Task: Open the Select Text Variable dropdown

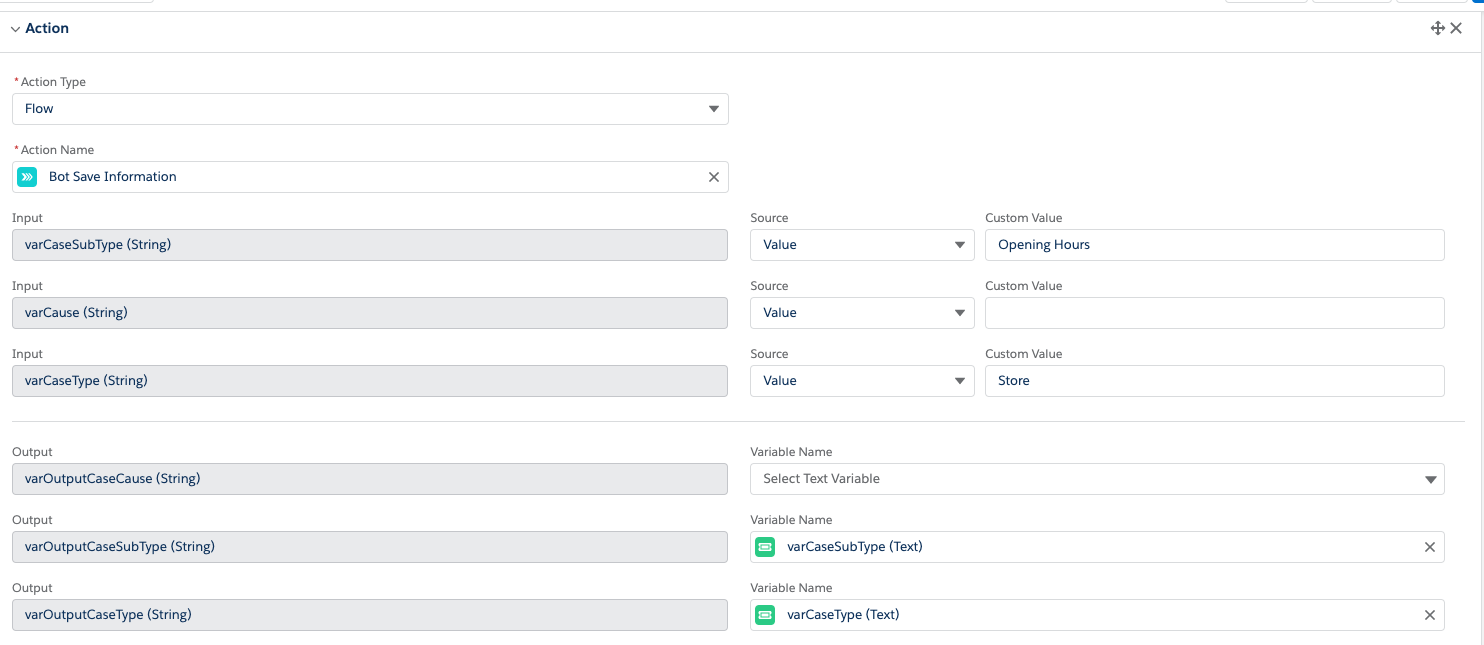Action: (x=1097, y=479)
